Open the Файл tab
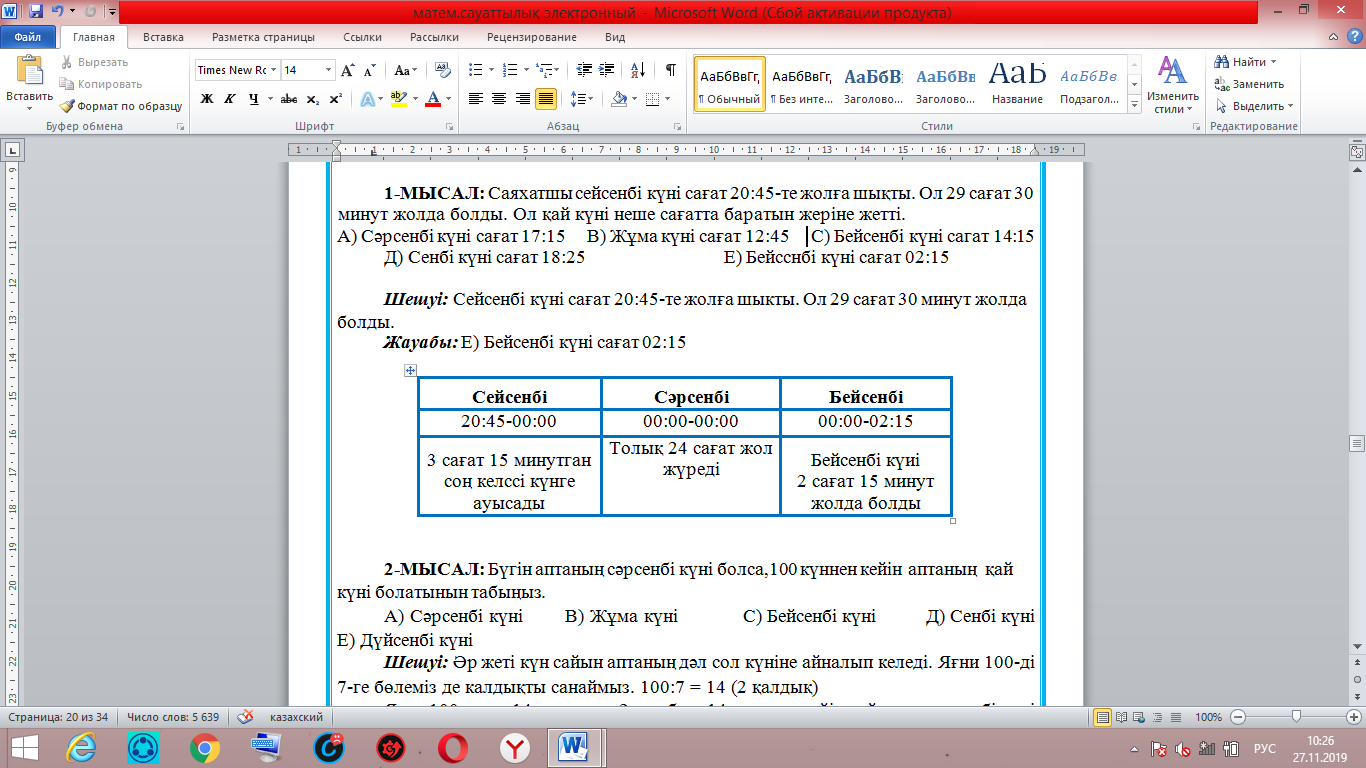The width and height of the screenshot is (1366, 768). (x=28, y=37)
